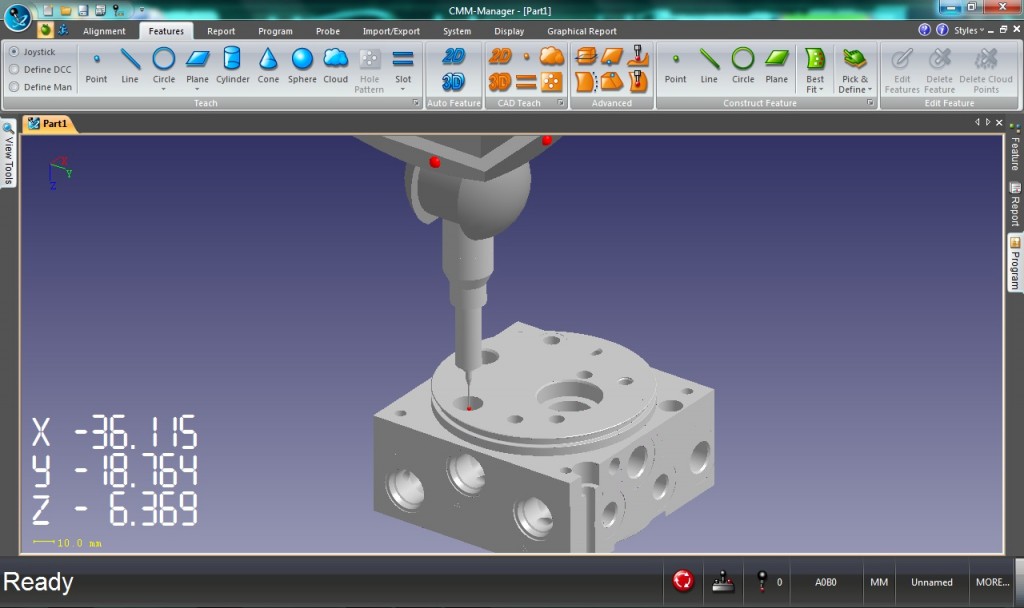The image size is (1024, 608).
Task: Select the orange slot CAD Teach icon
Action: point(526,82)
